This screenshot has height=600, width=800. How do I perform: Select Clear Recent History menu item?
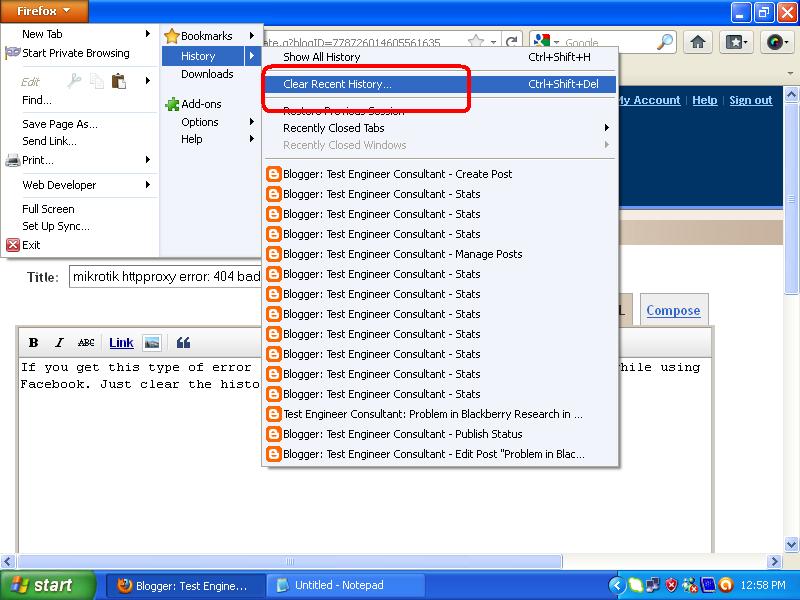coord(440,84)
